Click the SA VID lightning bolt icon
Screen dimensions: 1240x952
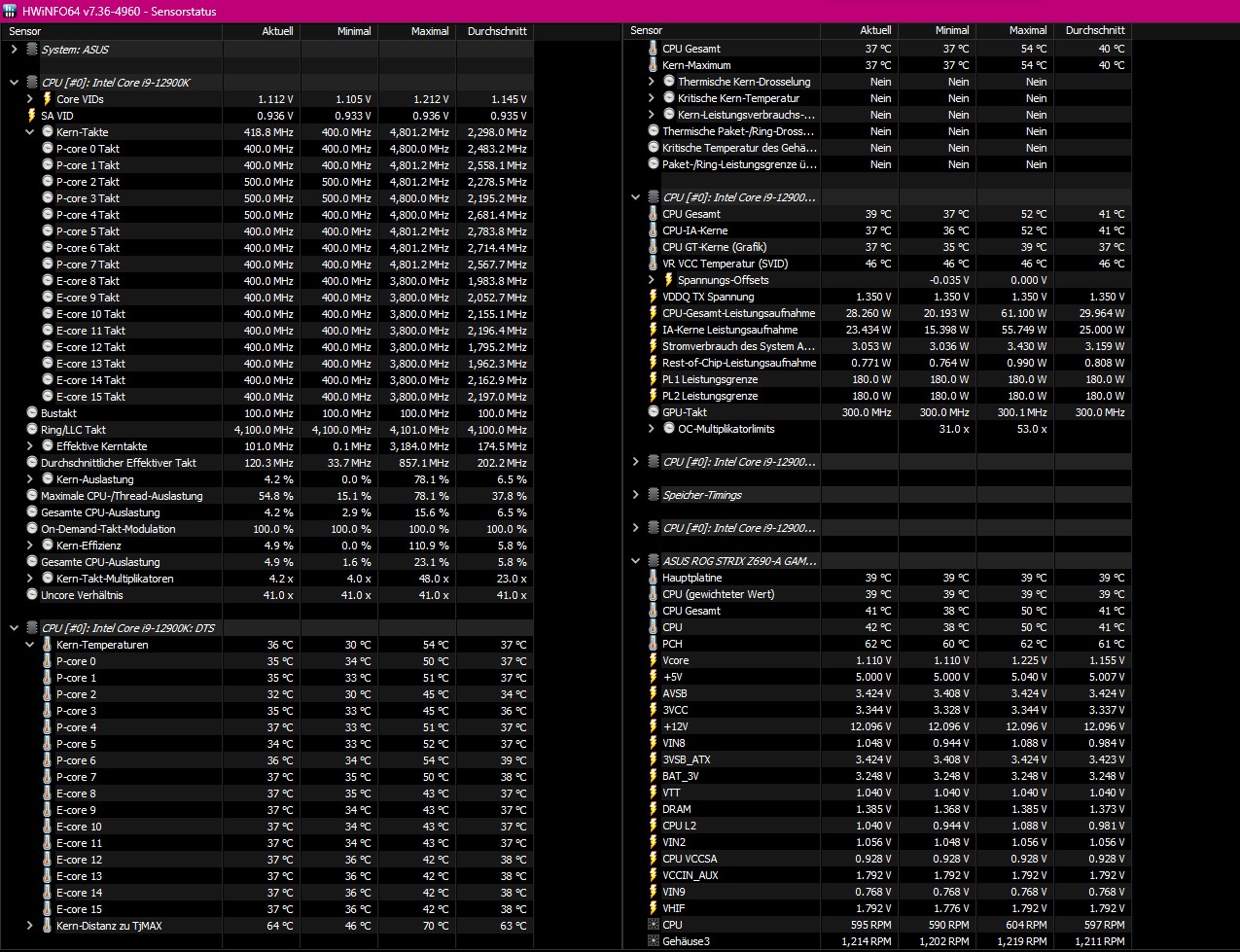[32, 116]
